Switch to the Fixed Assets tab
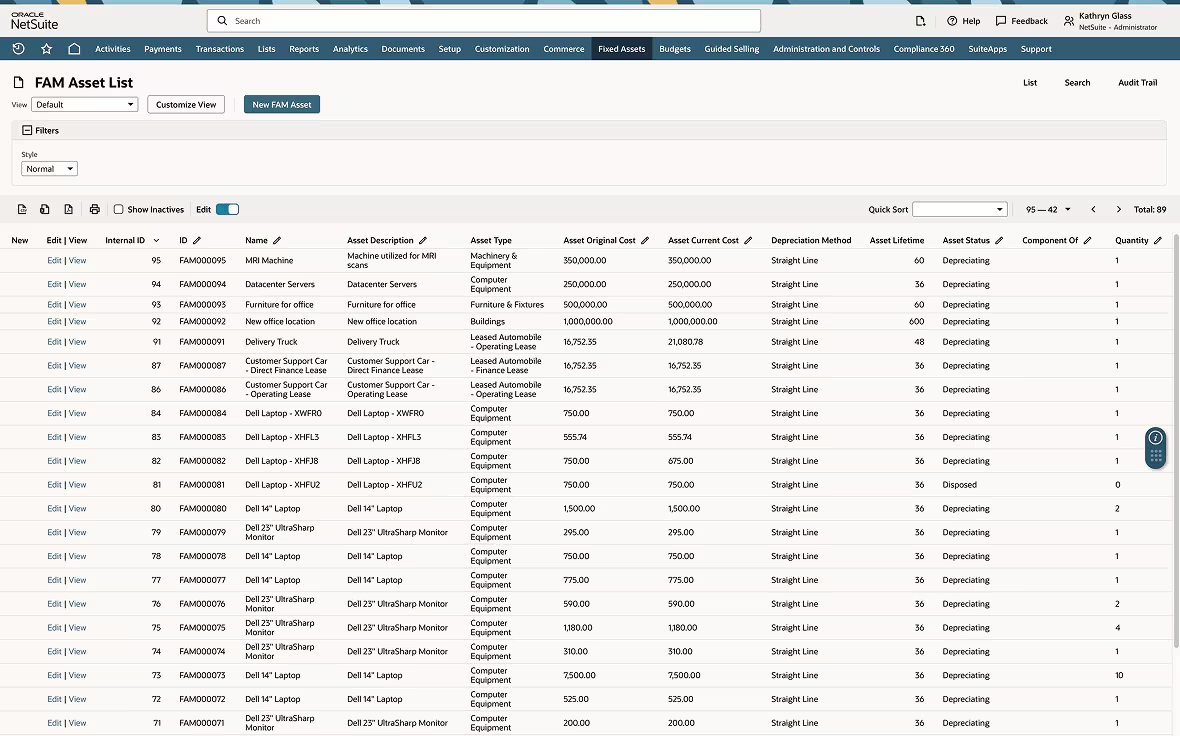The width and height of the screenshot is (1180, 736). pos(621,48)
